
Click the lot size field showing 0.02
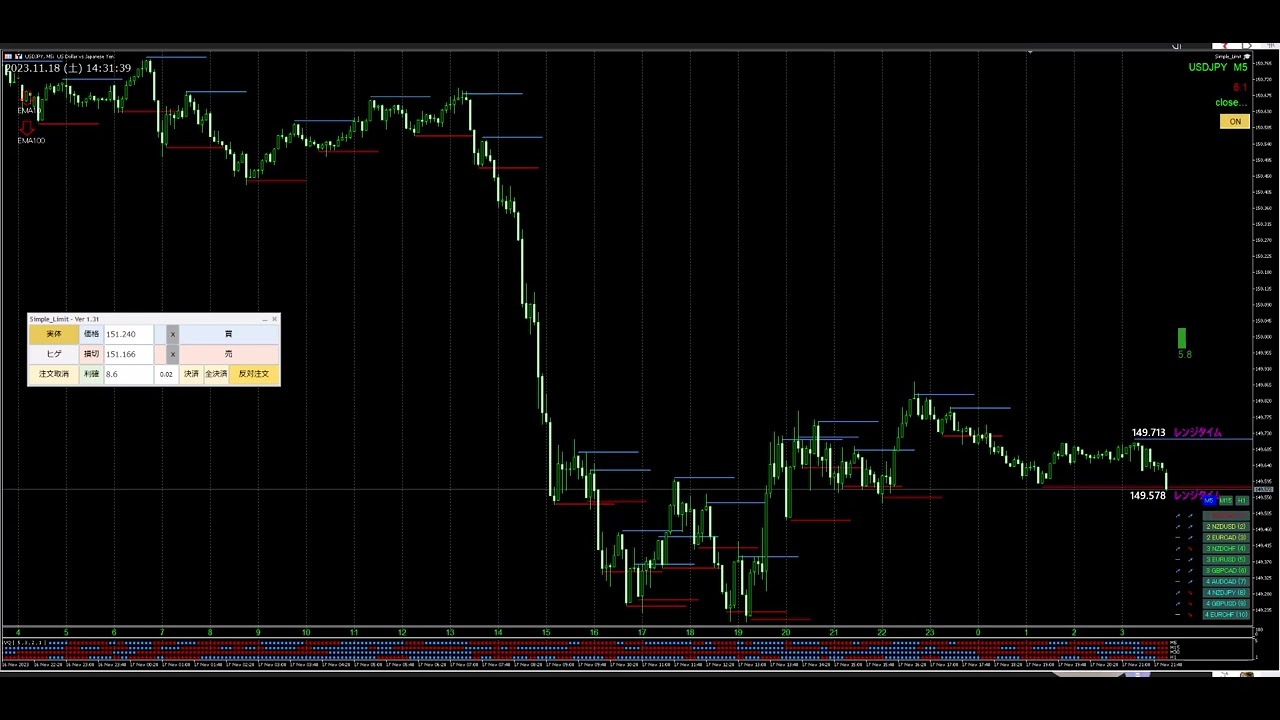coord(167,374)
